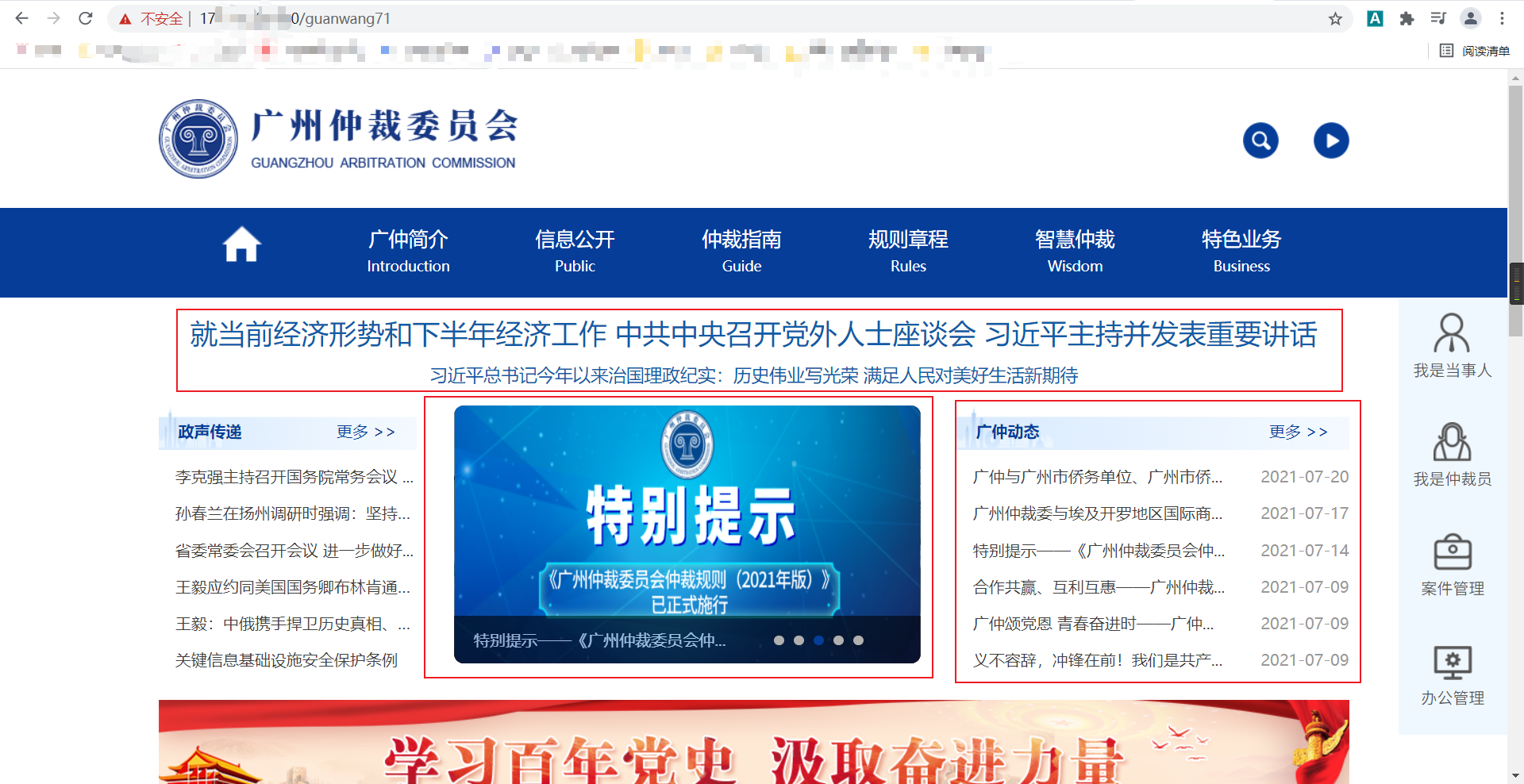Image resolution: width=1524 pixels, height=784 pixels.
Task: Open the 广仲简介 Introduction menu
Action: 408,251
